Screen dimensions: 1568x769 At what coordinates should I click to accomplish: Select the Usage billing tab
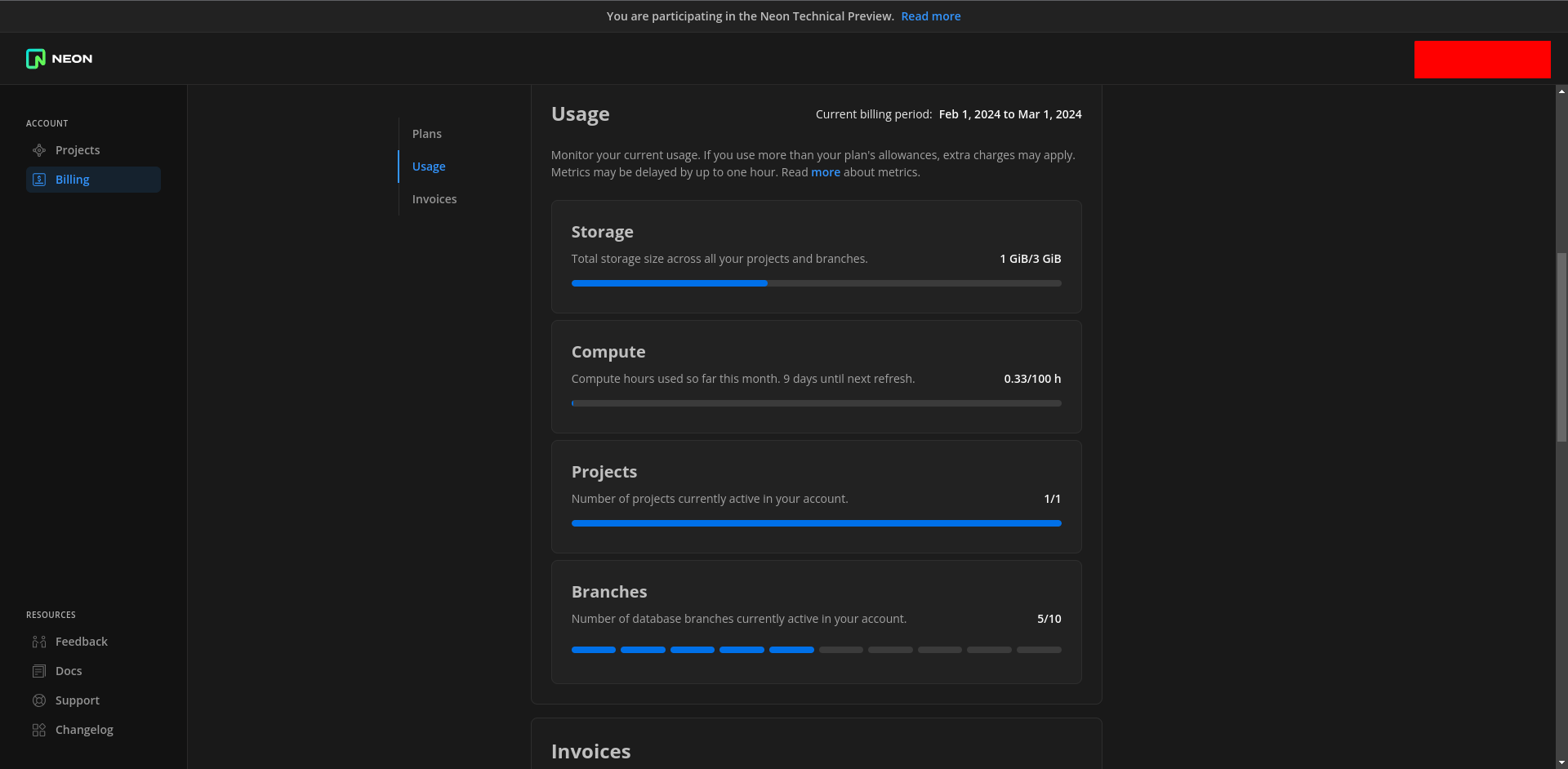(428, 167)
